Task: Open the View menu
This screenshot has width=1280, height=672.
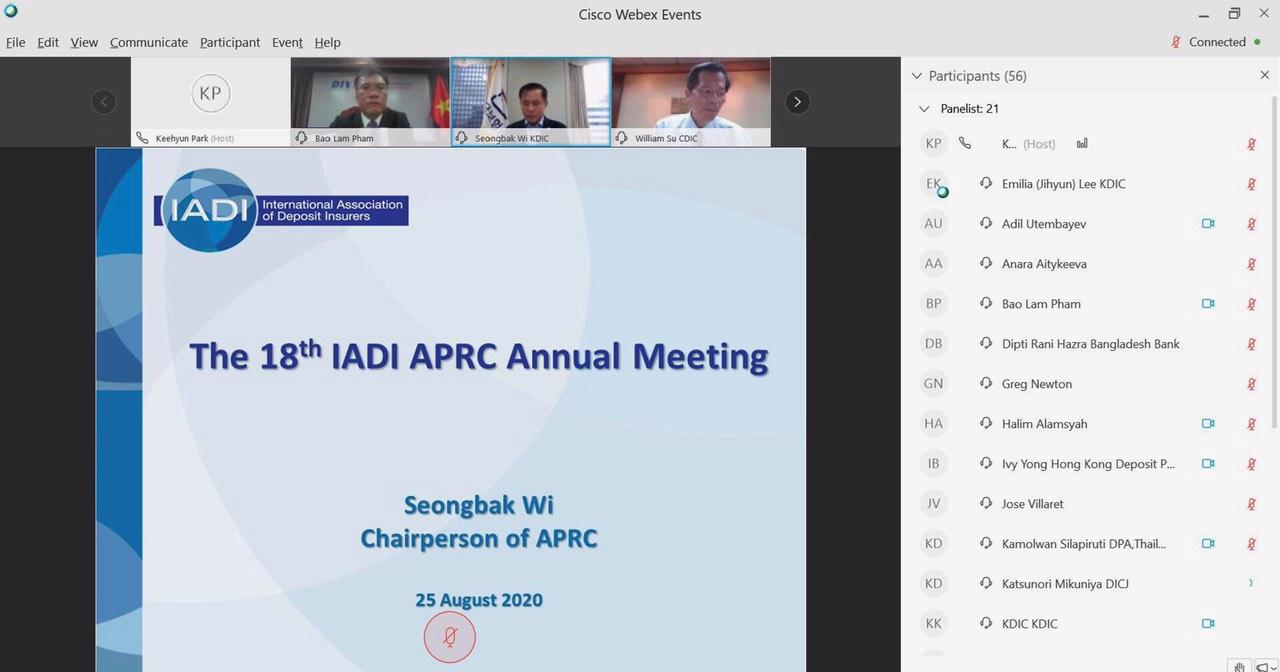Action: tap(84, 42)
